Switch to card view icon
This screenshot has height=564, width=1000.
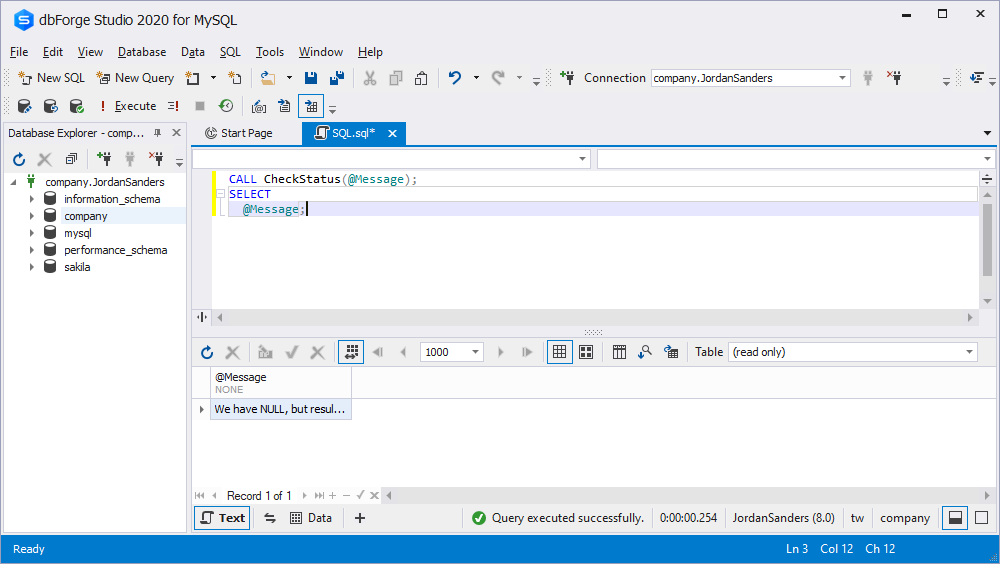click(586, 352)
